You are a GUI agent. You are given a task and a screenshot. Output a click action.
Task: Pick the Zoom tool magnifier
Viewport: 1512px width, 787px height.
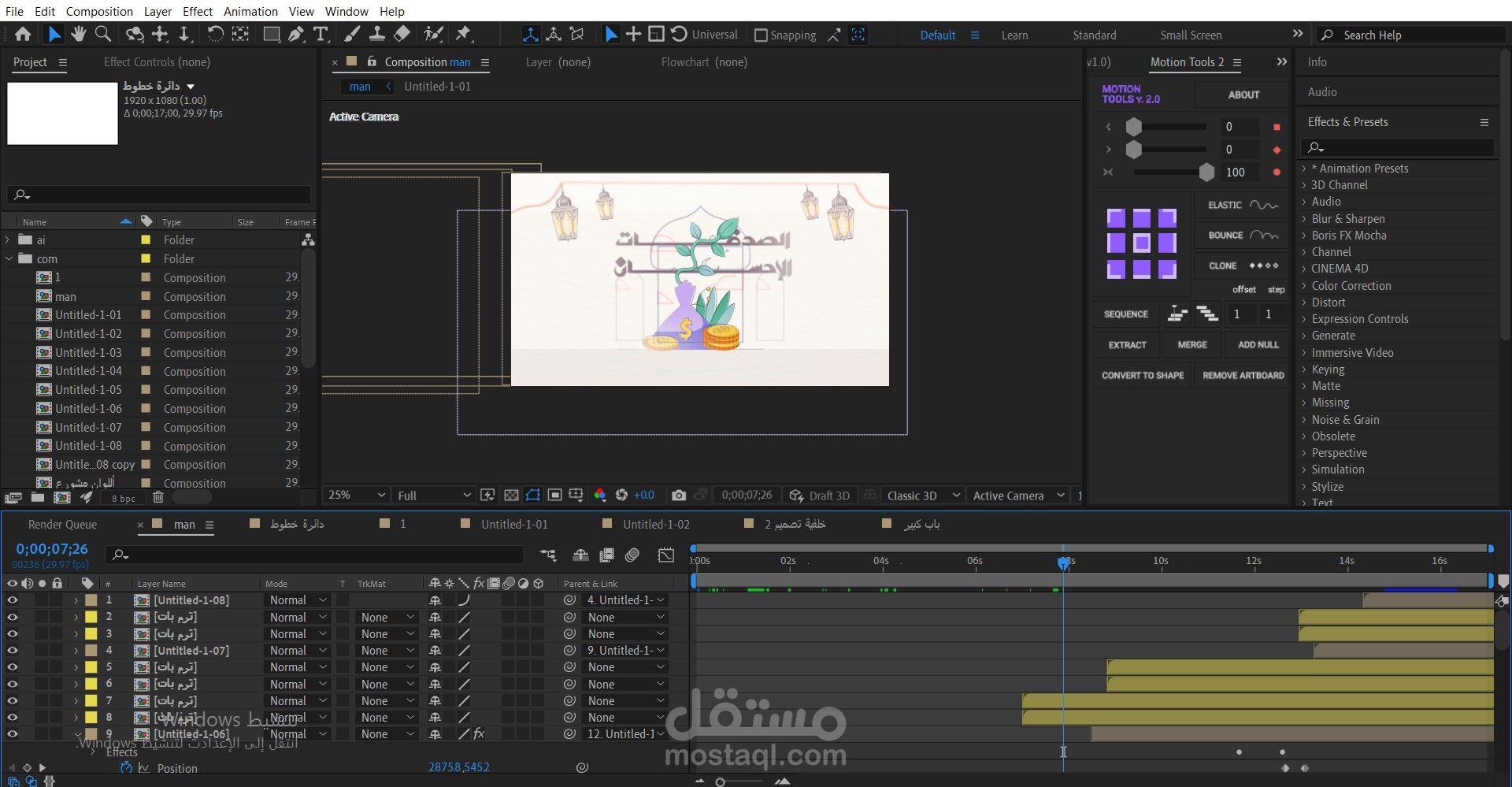(x=103, y=34)
